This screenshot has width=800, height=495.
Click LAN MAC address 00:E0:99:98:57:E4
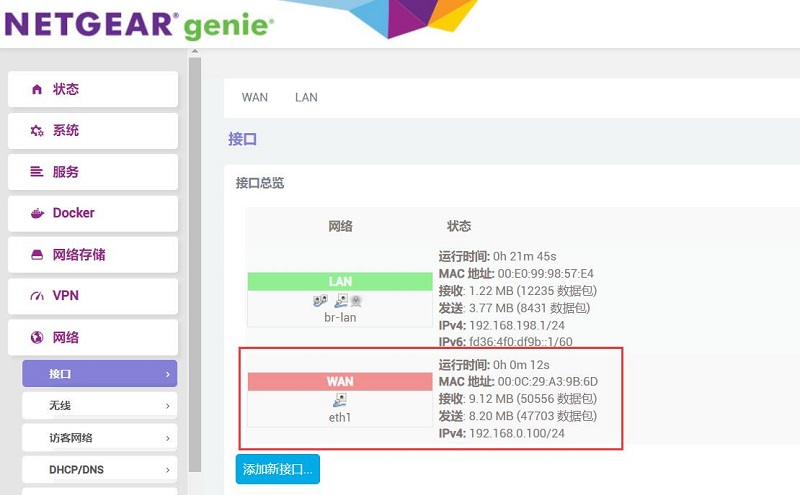[545, 274]
